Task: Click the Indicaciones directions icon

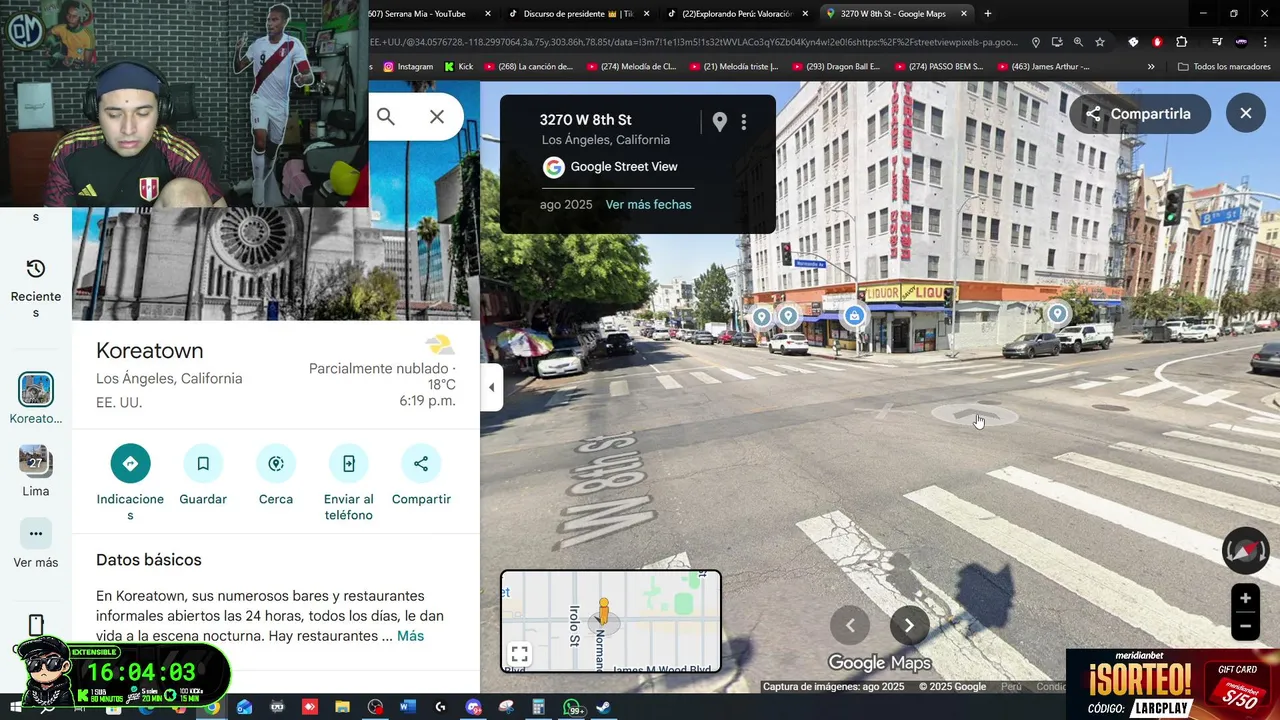Action: (130, 464)
